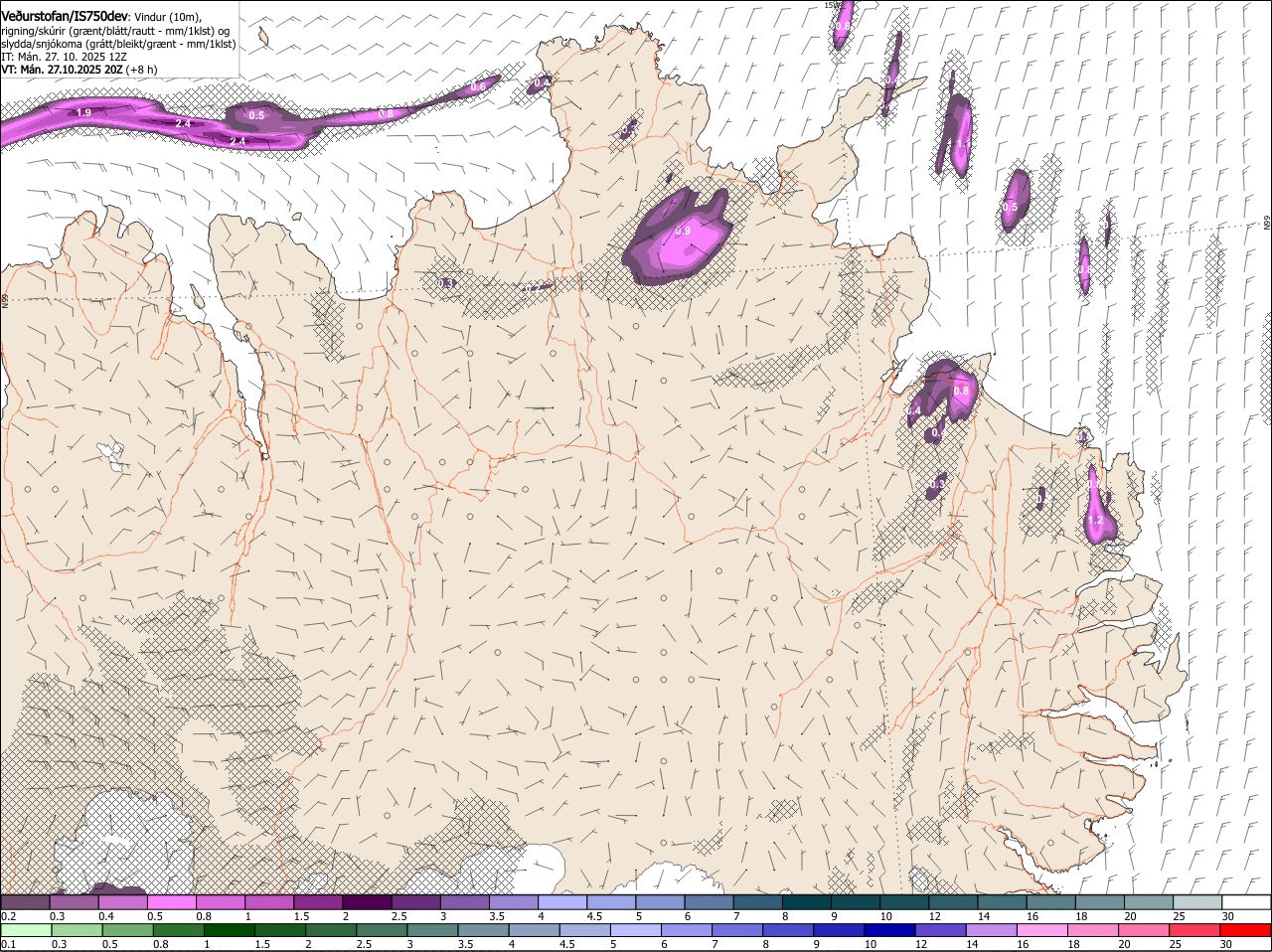Click the 25 value on the lower rain scale
The width and height of the screenshot is (1272, 952).
coord(1174,944)
